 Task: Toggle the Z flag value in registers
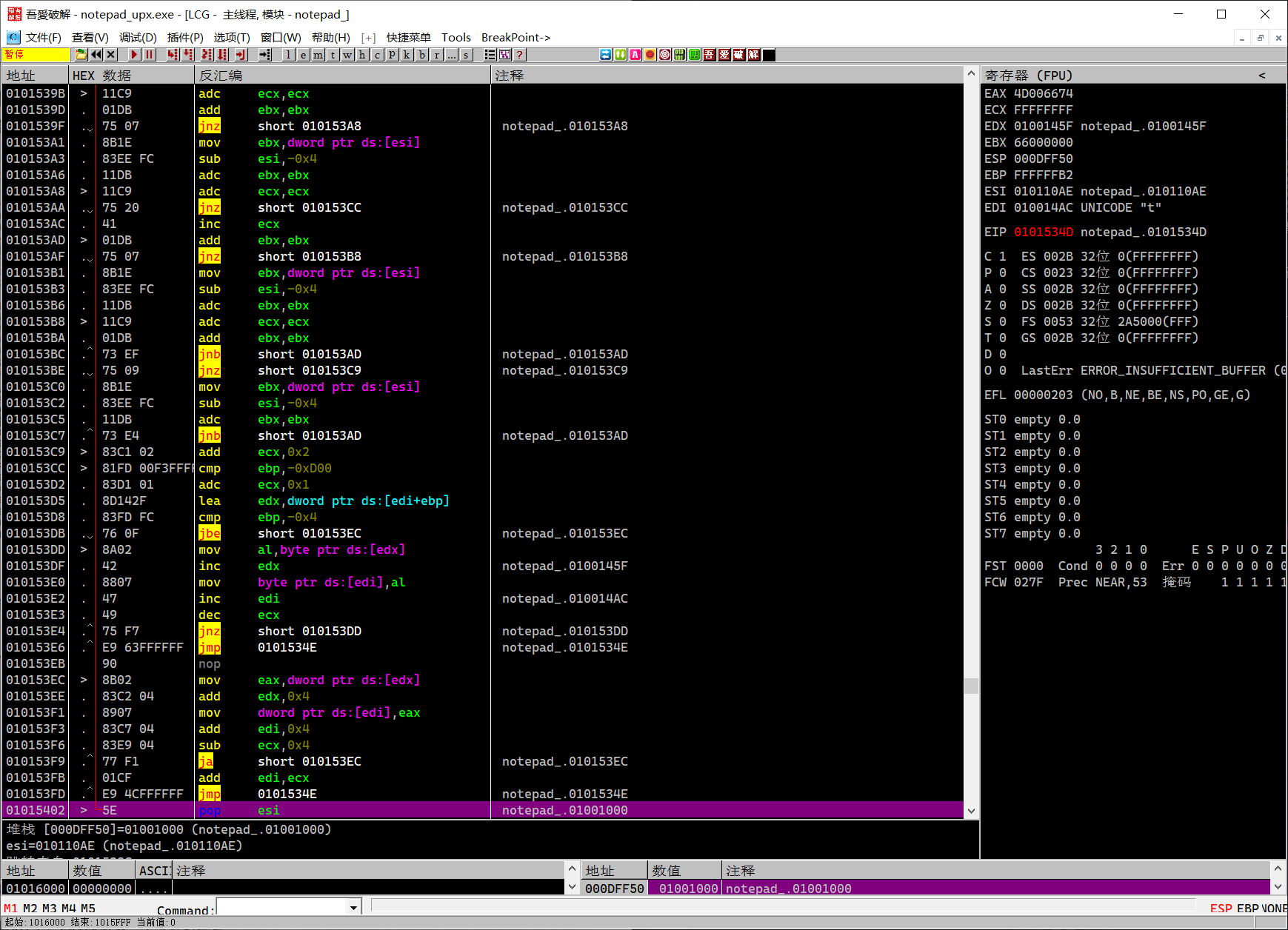click(x=1002, y=305)
